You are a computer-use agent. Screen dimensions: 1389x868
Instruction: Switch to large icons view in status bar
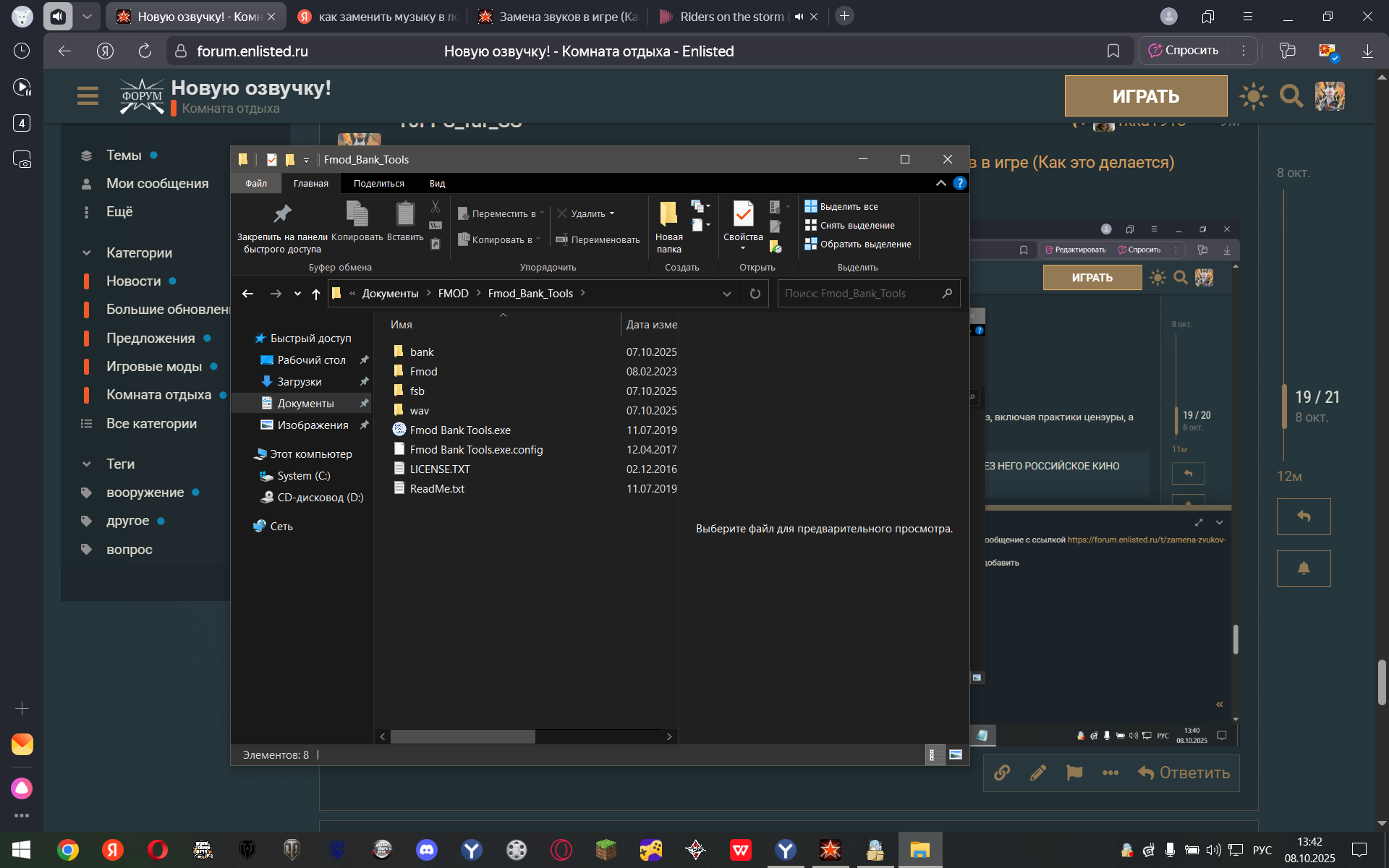coord(956,755)
